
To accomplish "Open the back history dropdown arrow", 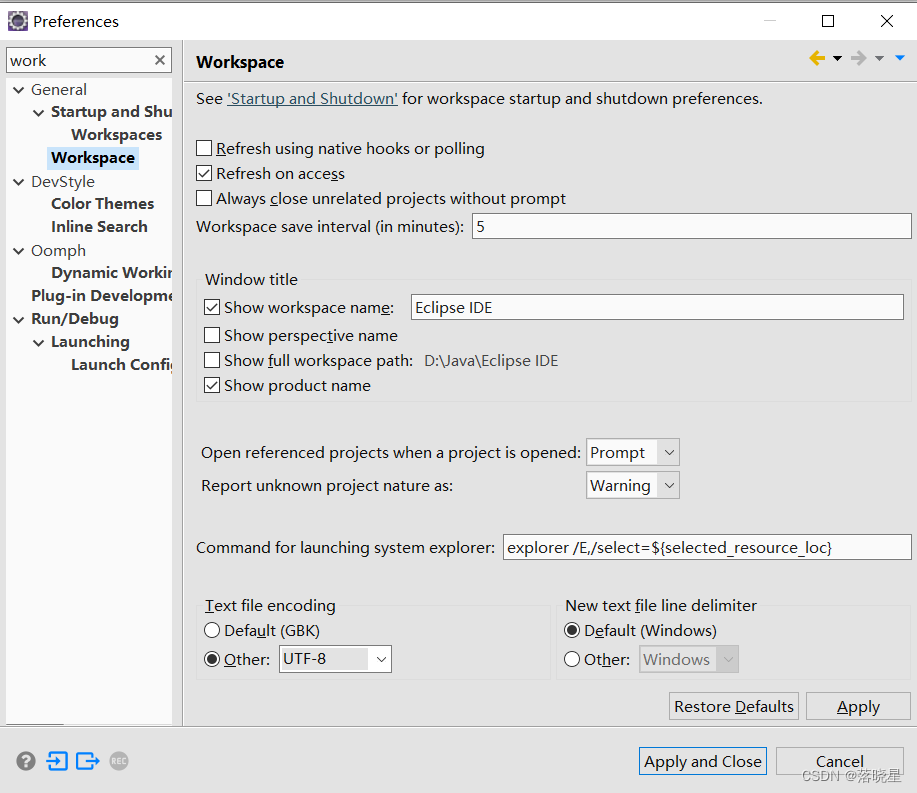I will (x=837, y=58).
